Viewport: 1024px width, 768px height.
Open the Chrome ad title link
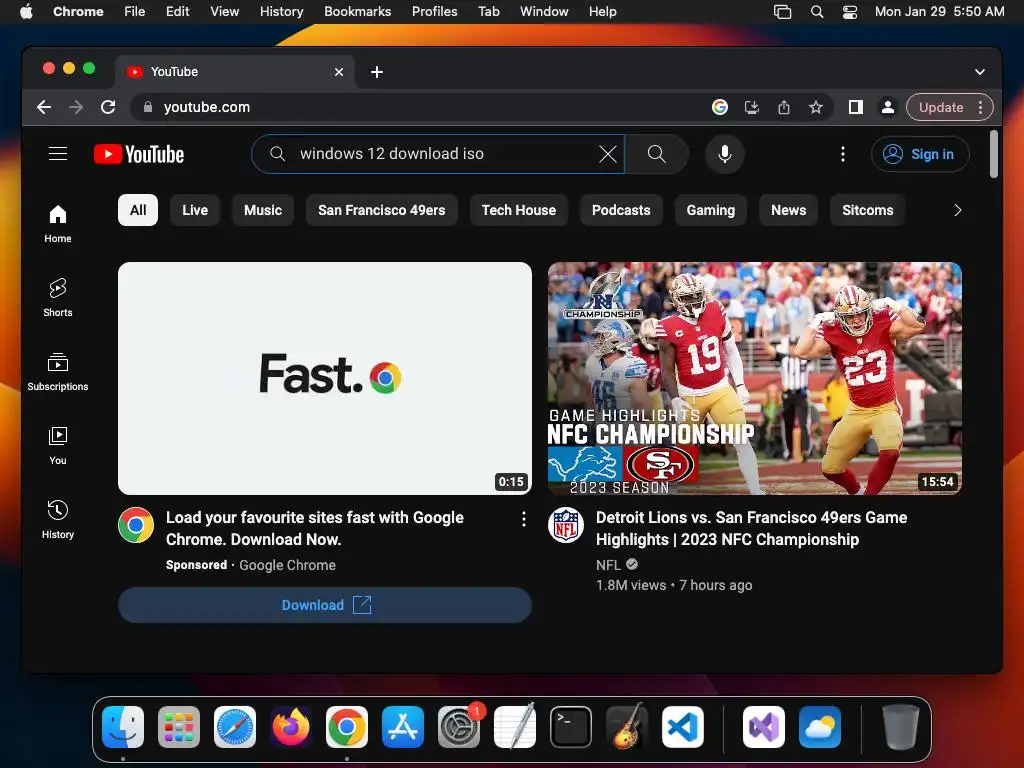[315, 528]
